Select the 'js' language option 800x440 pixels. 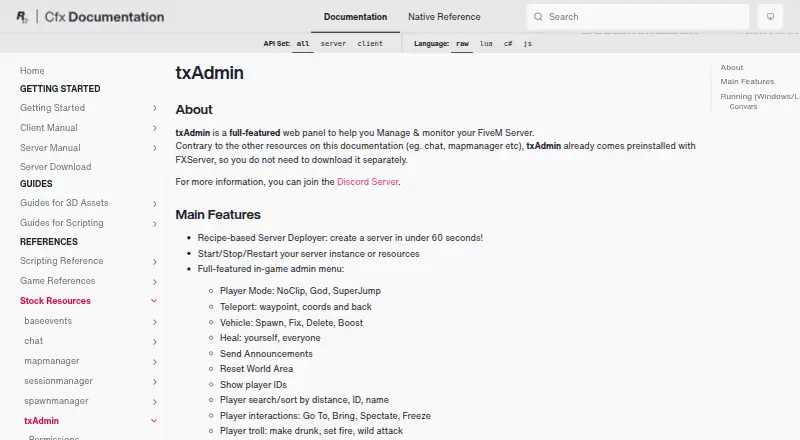coord(528,44)
